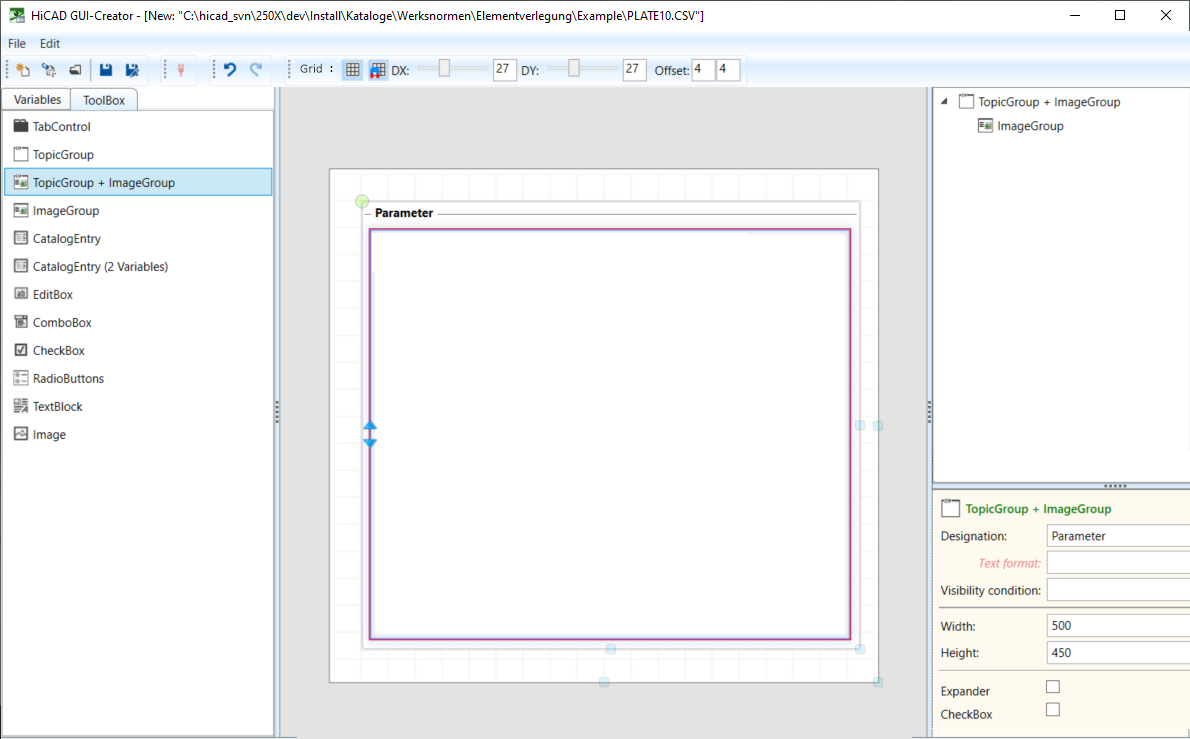This screenshot has height=739, width=1190.
Task: Switch to the Variables tab
Action: [37, 100]
